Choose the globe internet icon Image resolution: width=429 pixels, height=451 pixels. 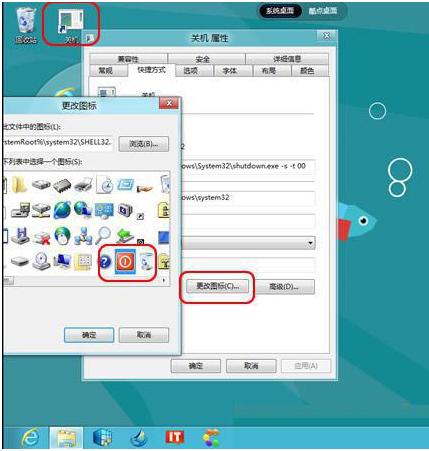62,210
